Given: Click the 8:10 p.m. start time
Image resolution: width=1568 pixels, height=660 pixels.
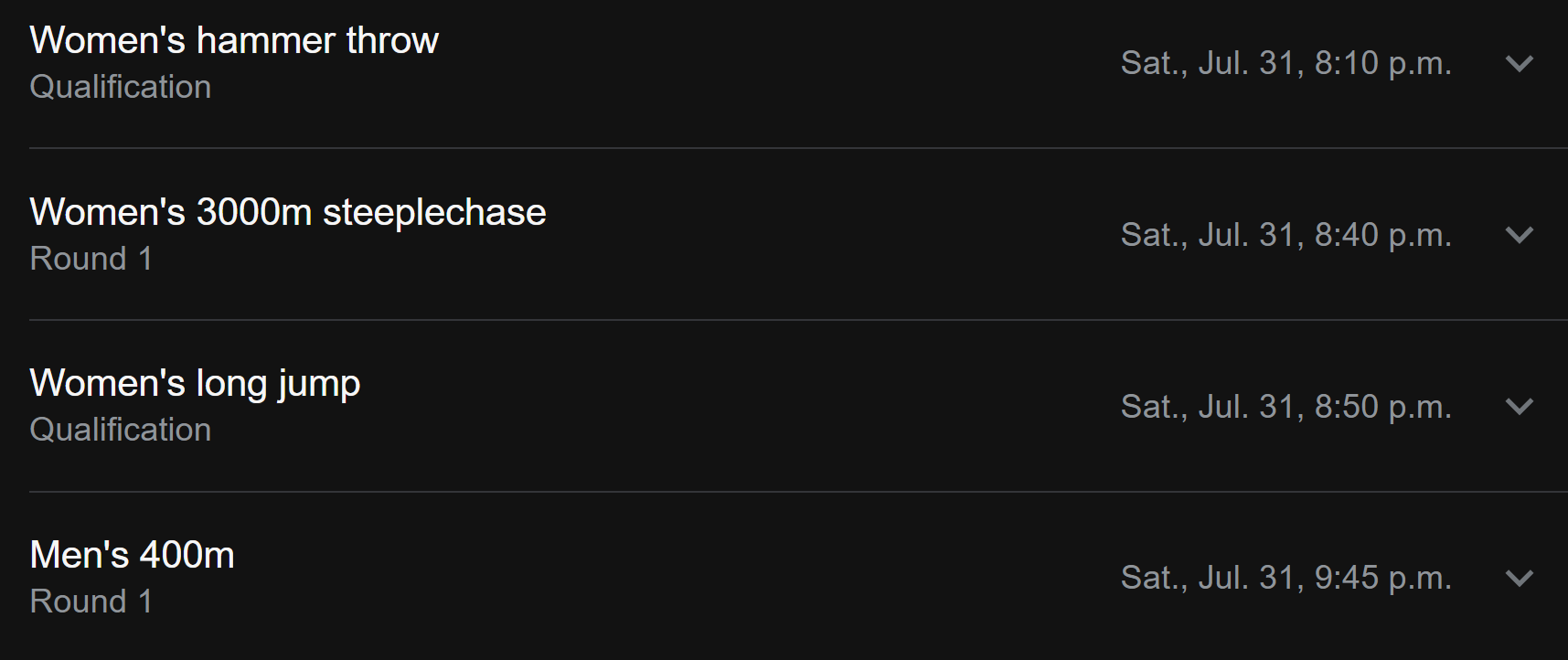Looking at the screenshot, I should click(1382, 64).
